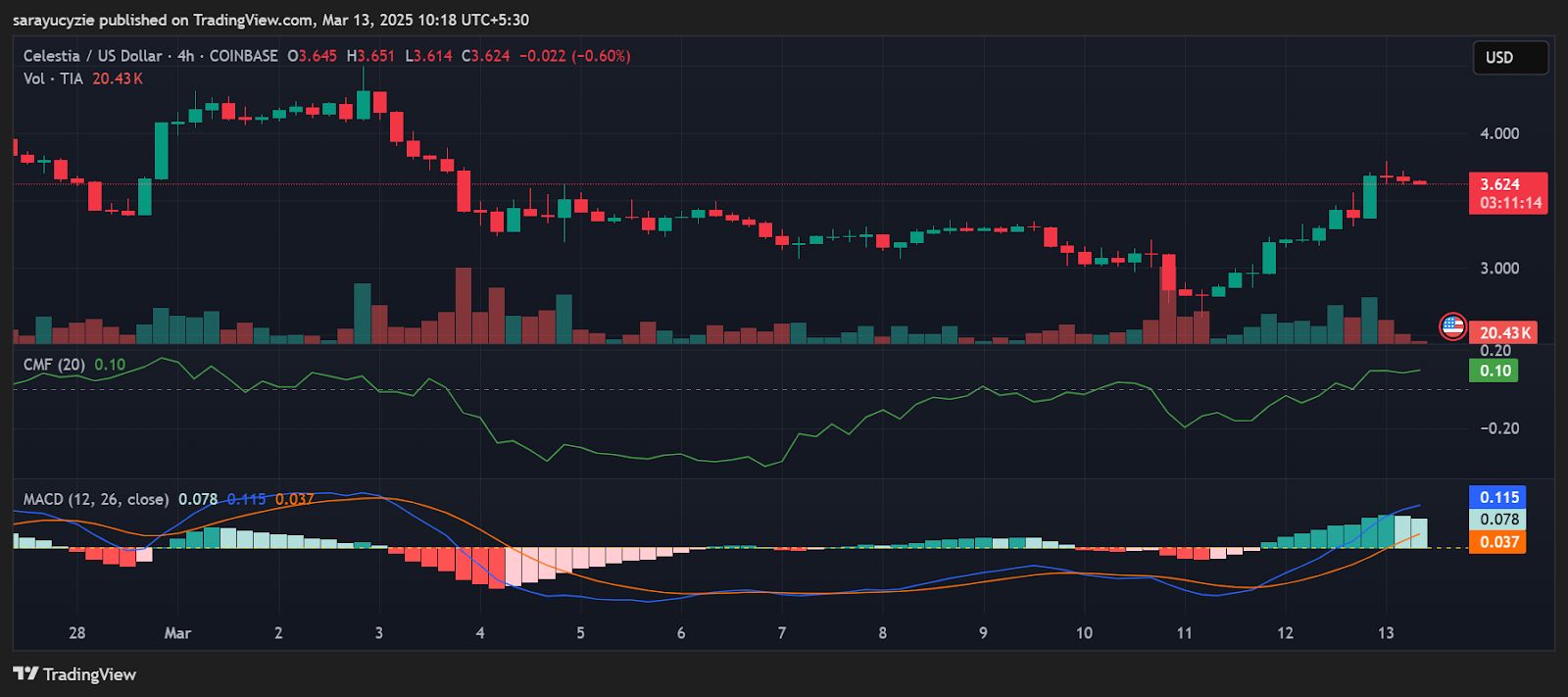
Task: Click the orange 0.037 signal axis tag
Action: click(x=1498, y=542)
